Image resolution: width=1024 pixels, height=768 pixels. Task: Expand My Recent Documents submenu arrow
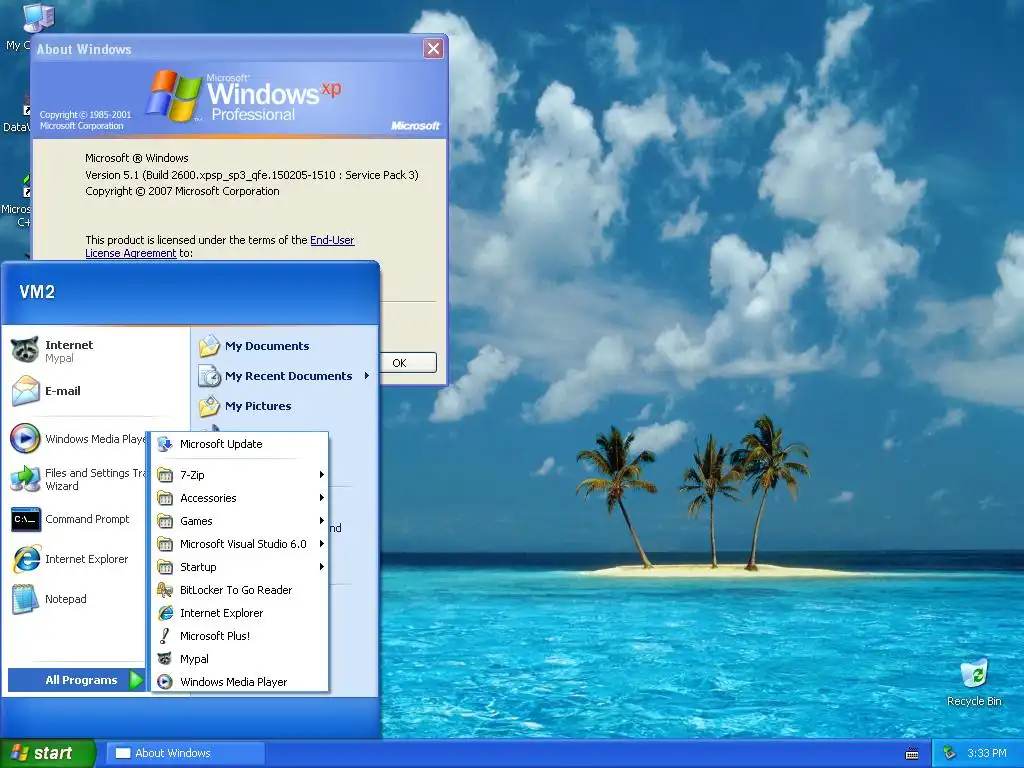pyautogui.click(x=367, y=376)
